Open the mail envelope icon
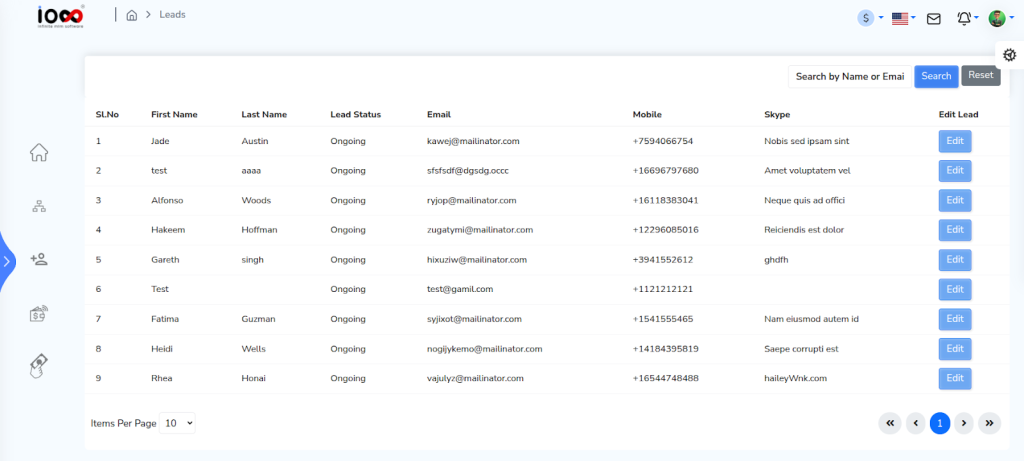 (x=934, y=18)
